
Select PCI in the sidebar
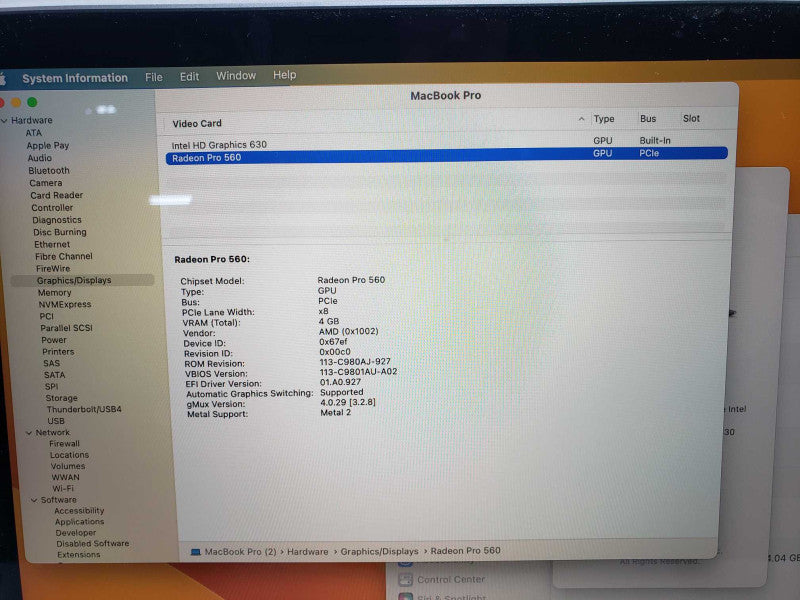point(46,316)
